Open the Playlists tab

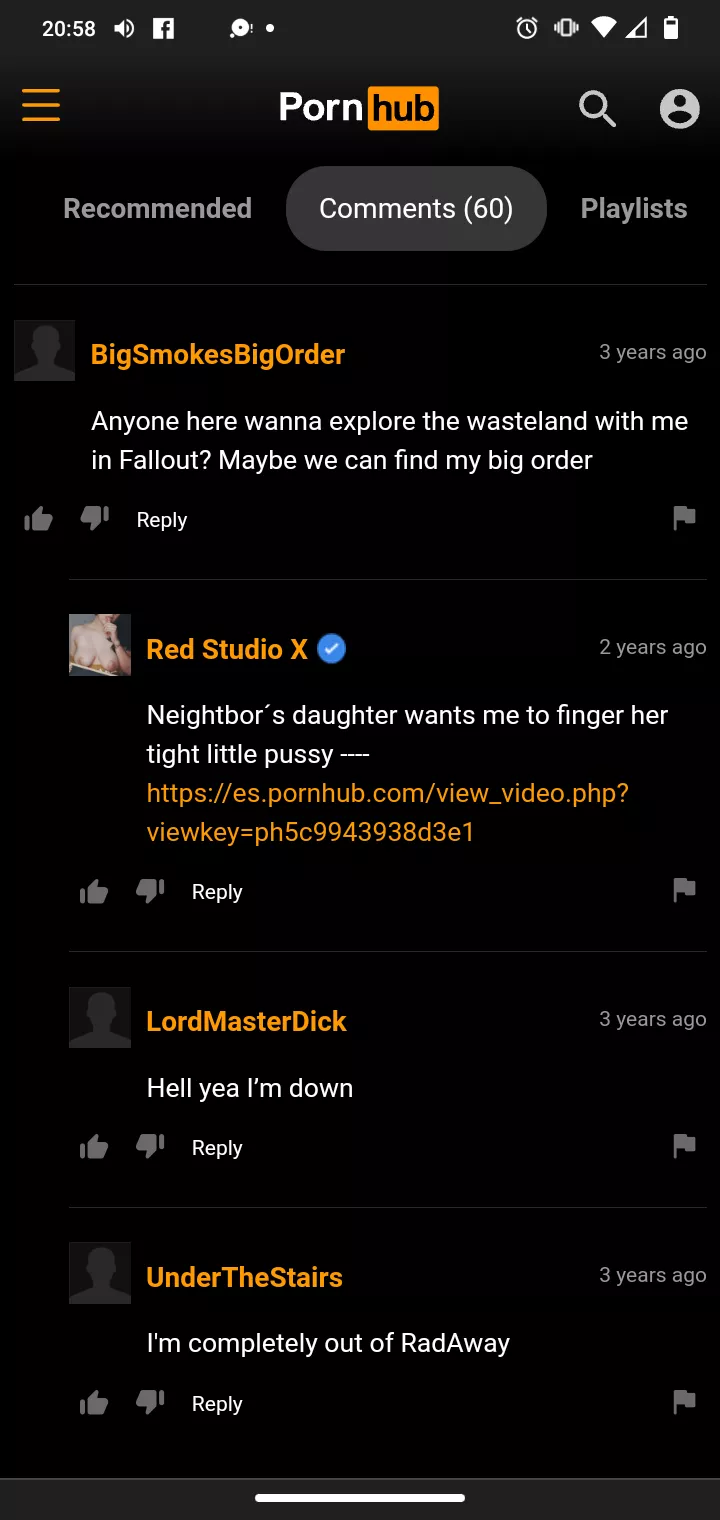(634, 208)
